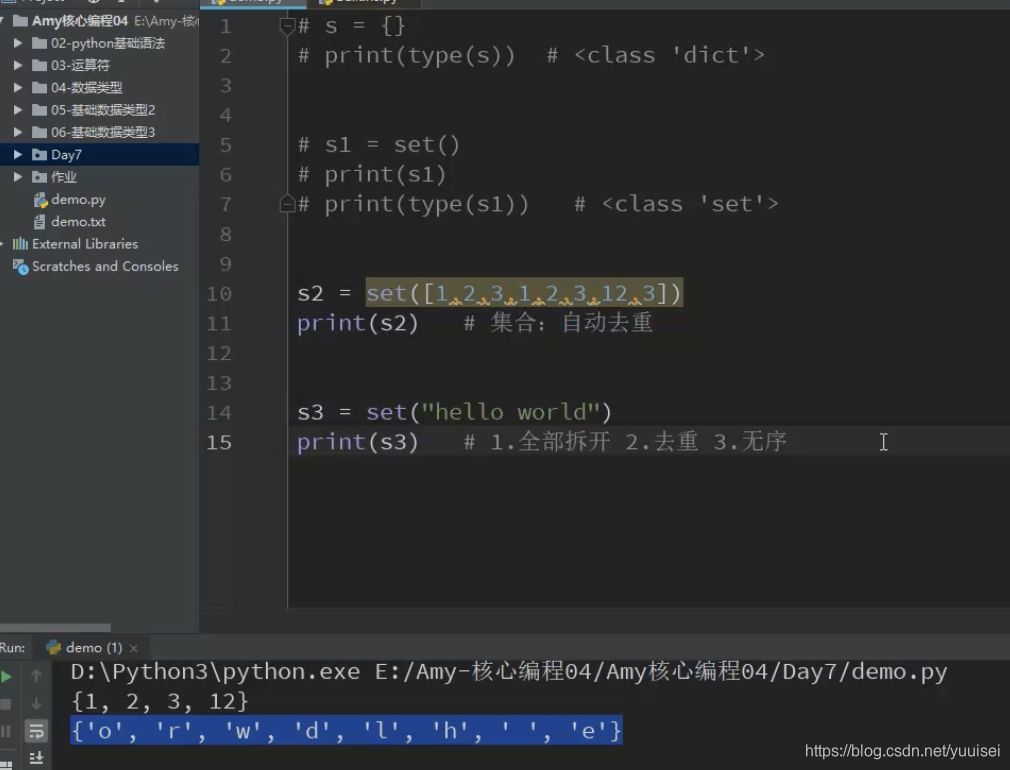Expand the 02-python基础语法 folder arrow
Image resolution: width=1010 pixels, height=770 pixels.
tap(18, 43)
